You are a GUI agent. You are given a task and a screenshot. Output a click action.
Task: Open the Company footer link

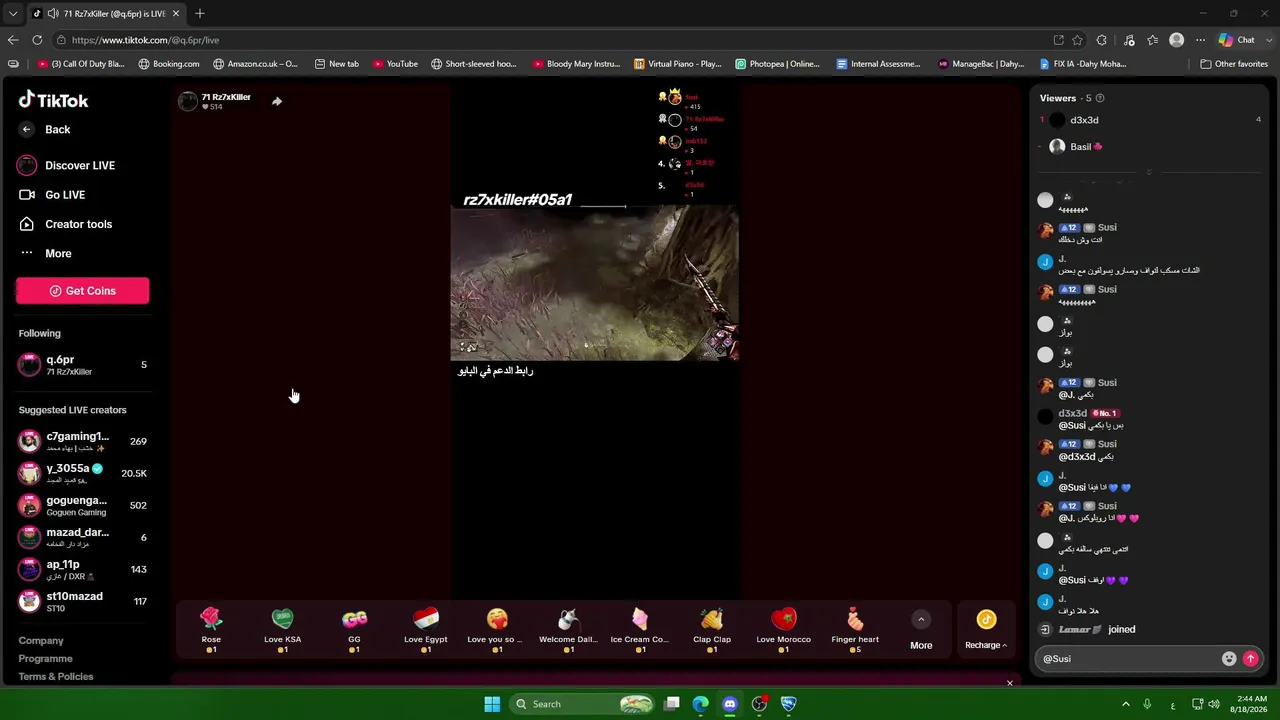click(x=41, y=641)
